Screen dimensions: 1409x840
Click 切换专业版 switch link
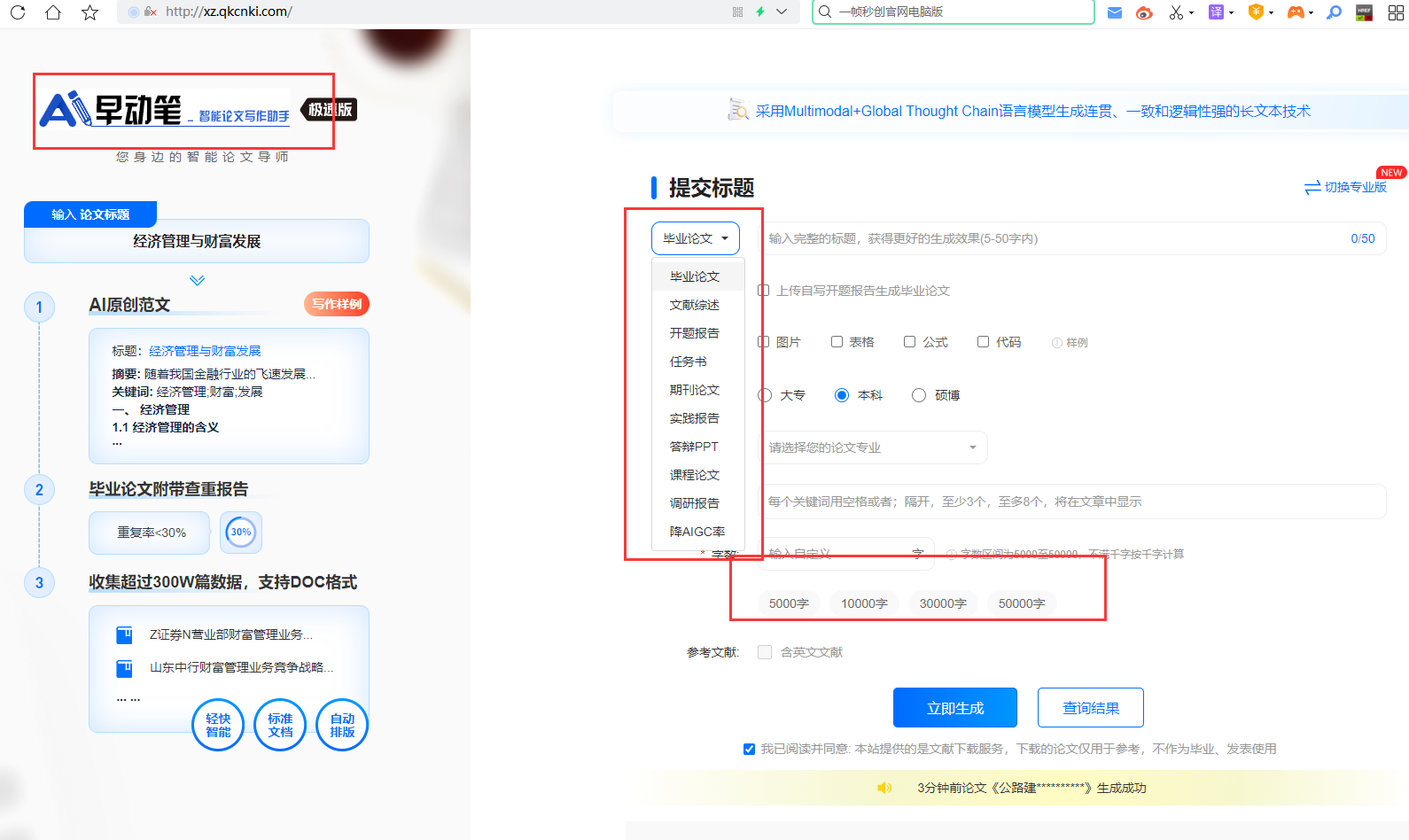[1346, 187]
